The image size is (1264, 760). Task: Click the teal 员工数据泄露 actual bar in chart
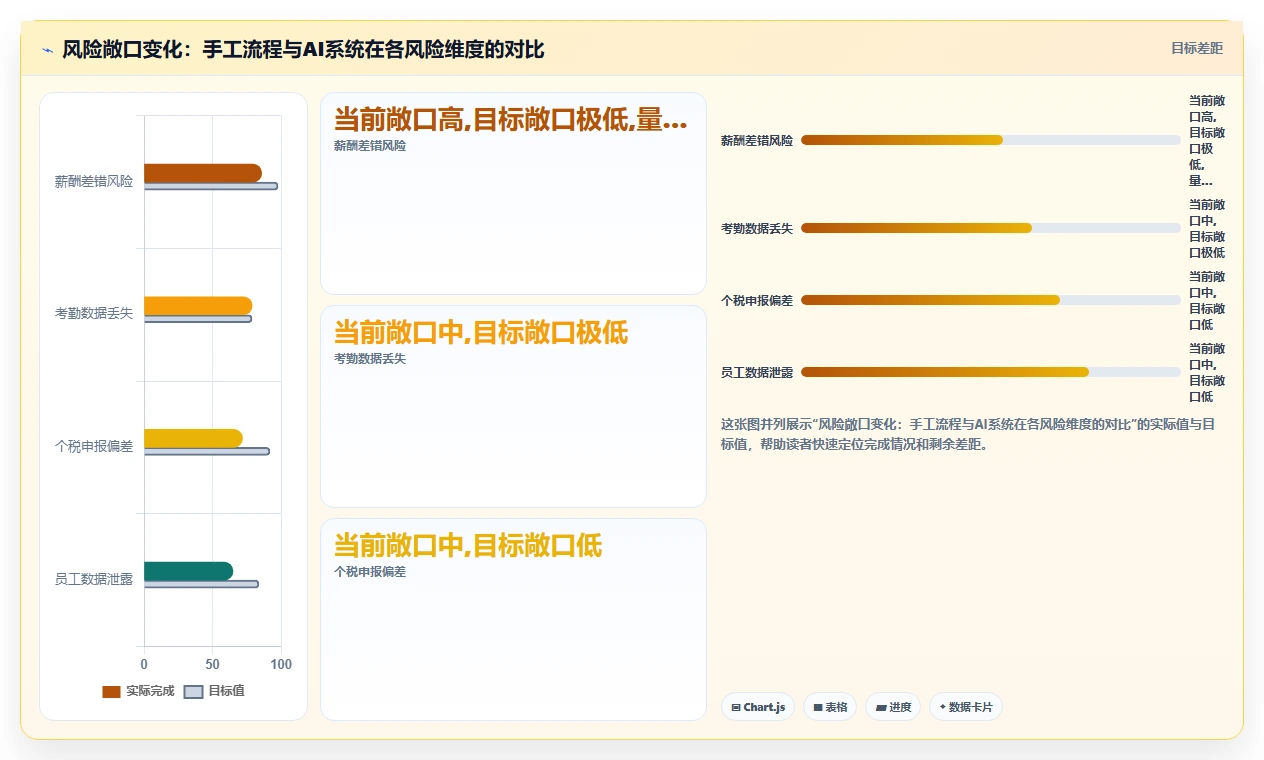(188, 571)
